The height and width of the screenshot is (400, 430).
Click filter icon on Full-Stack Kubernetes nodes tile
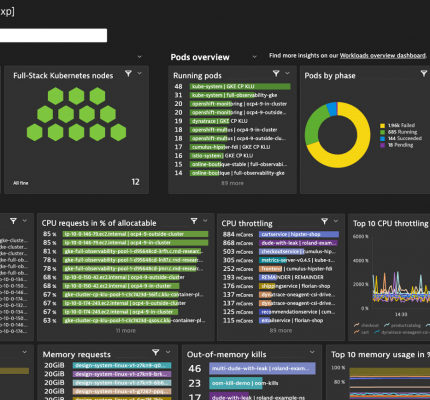tap(128, 74)
